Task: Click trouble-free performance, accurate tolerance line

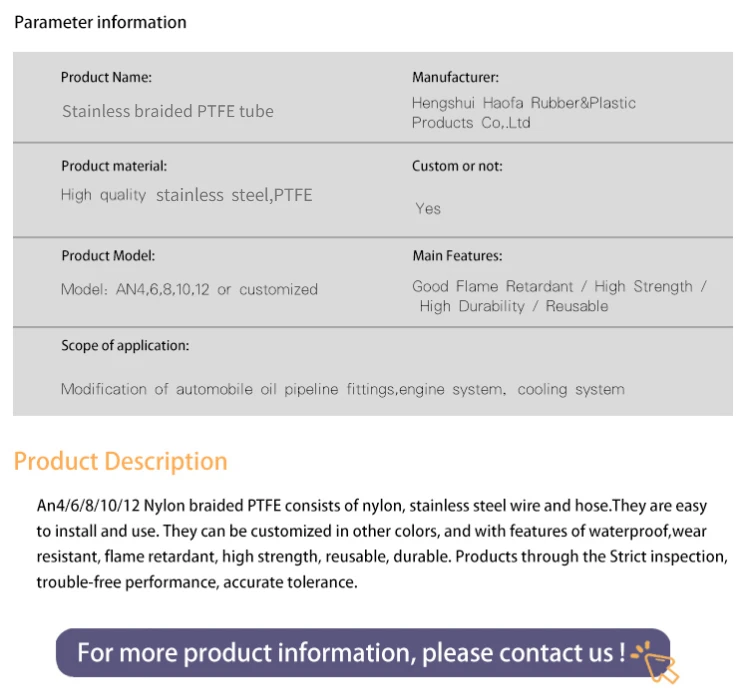Action: pyautogui.click(x=196, y=582)
